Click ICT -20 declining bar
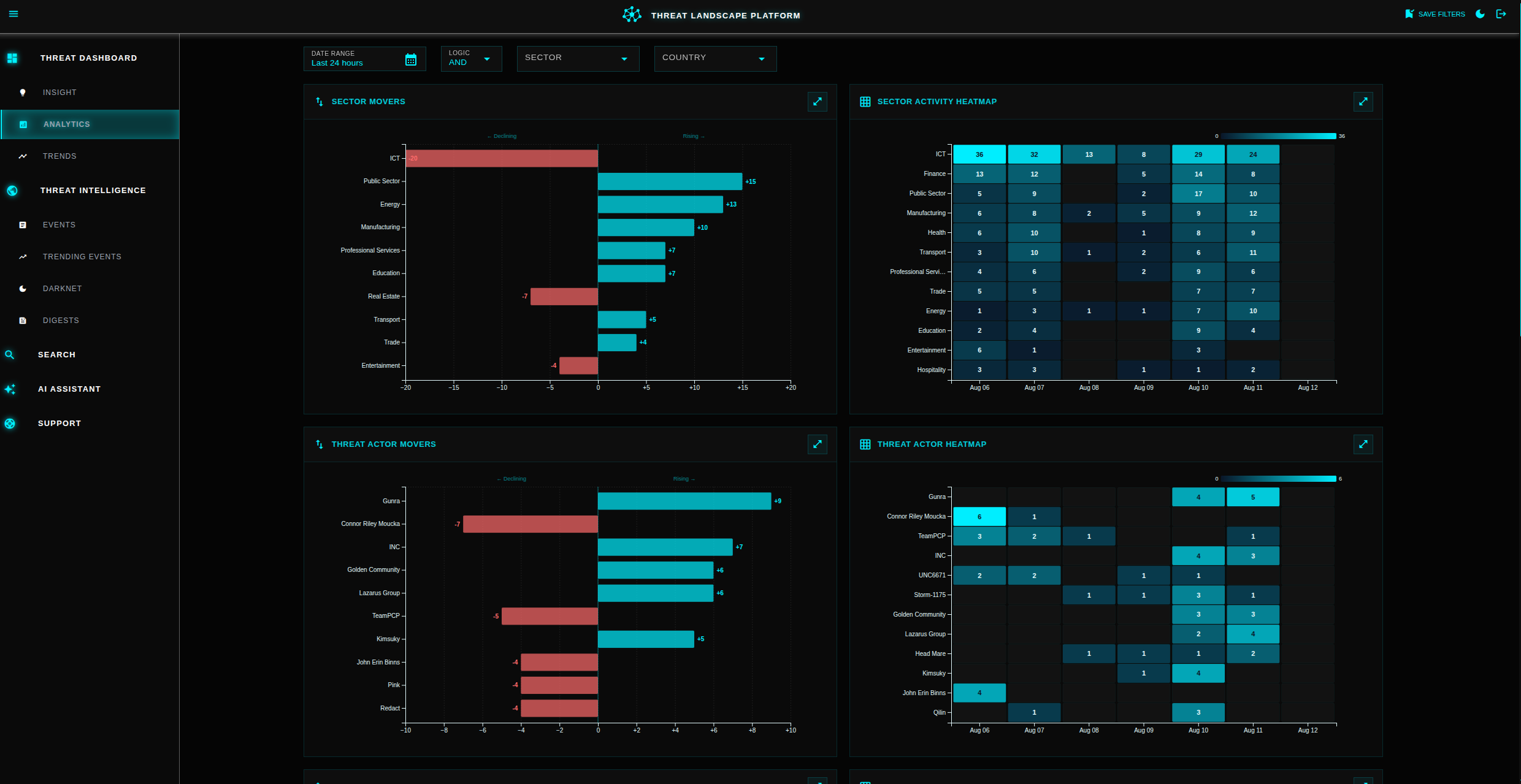1521x784 pixels. coord(502,158)
